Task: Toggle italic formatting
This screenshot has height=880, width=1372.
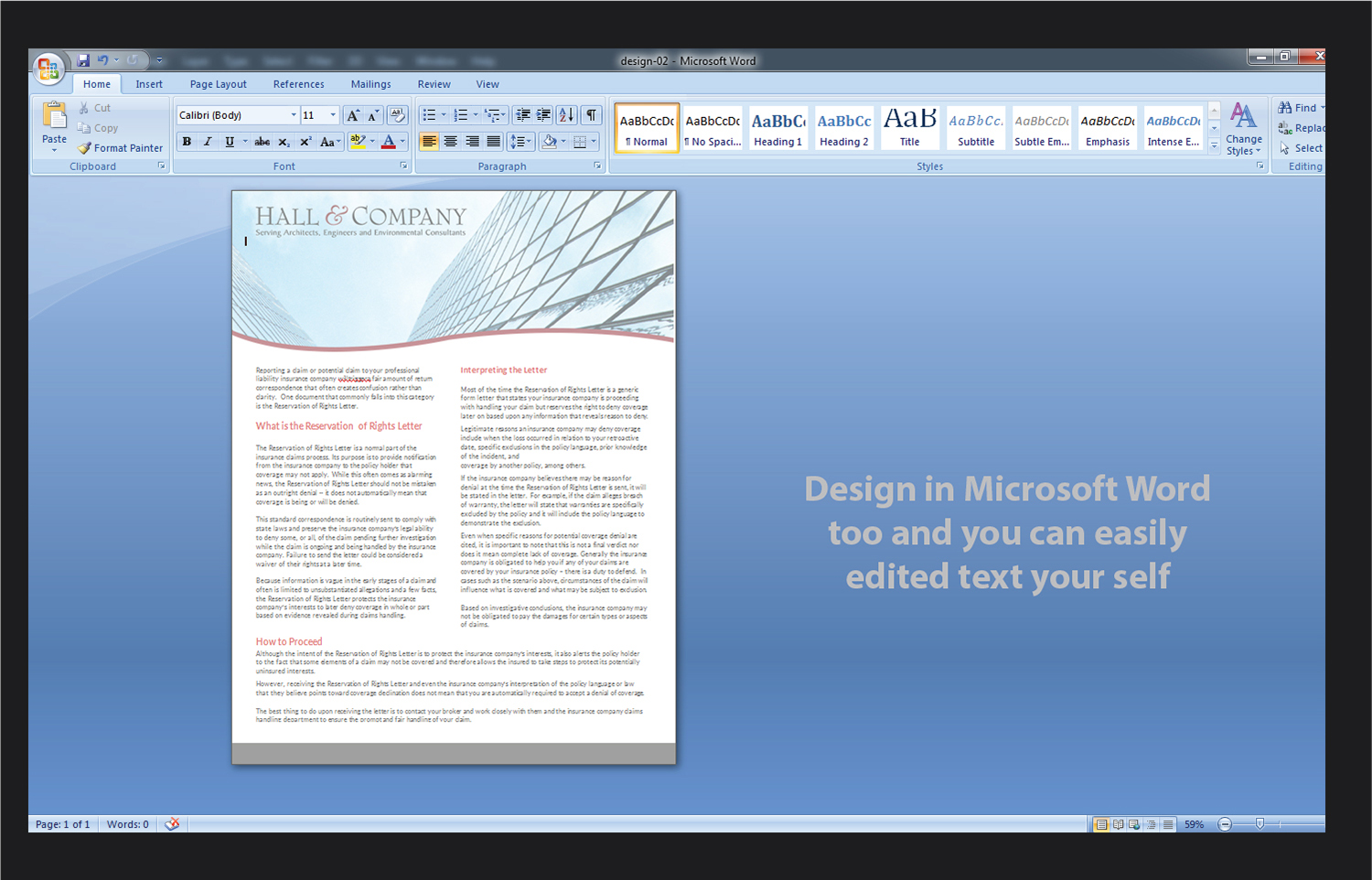Action: (208, 142)
